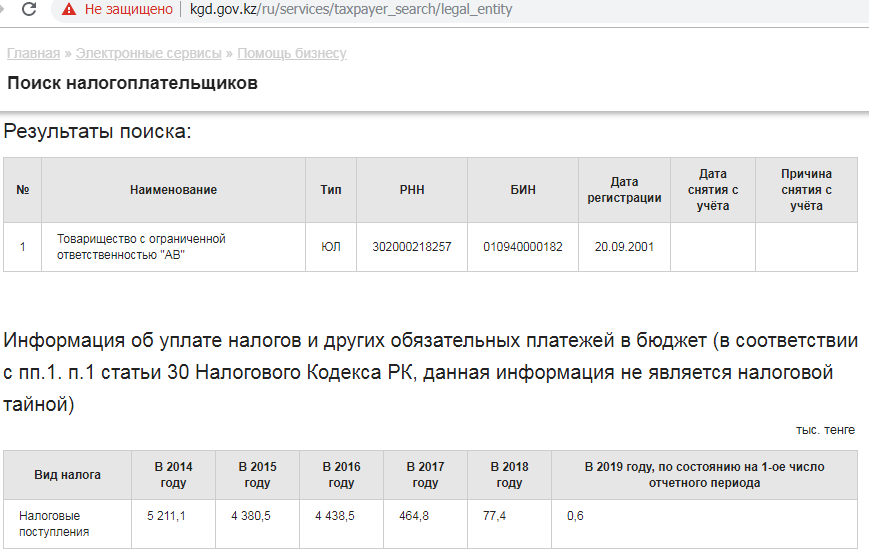
Task: Click the 'Информация об уплате налогов' section heading
Action: tap(431, 372)
